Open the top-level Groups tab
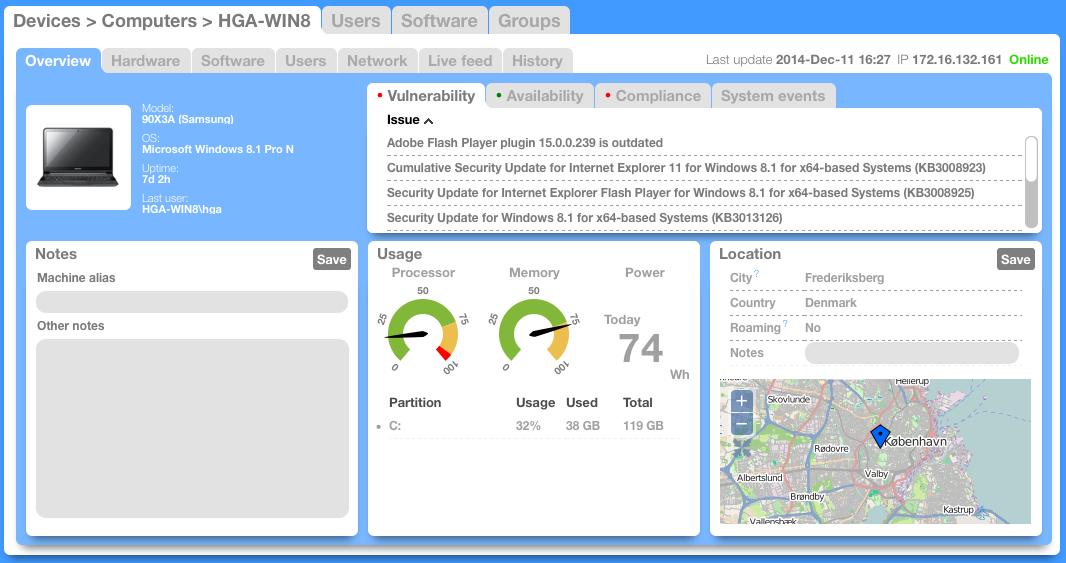The width and height of the screenshot is (1066, 563). 529,21
